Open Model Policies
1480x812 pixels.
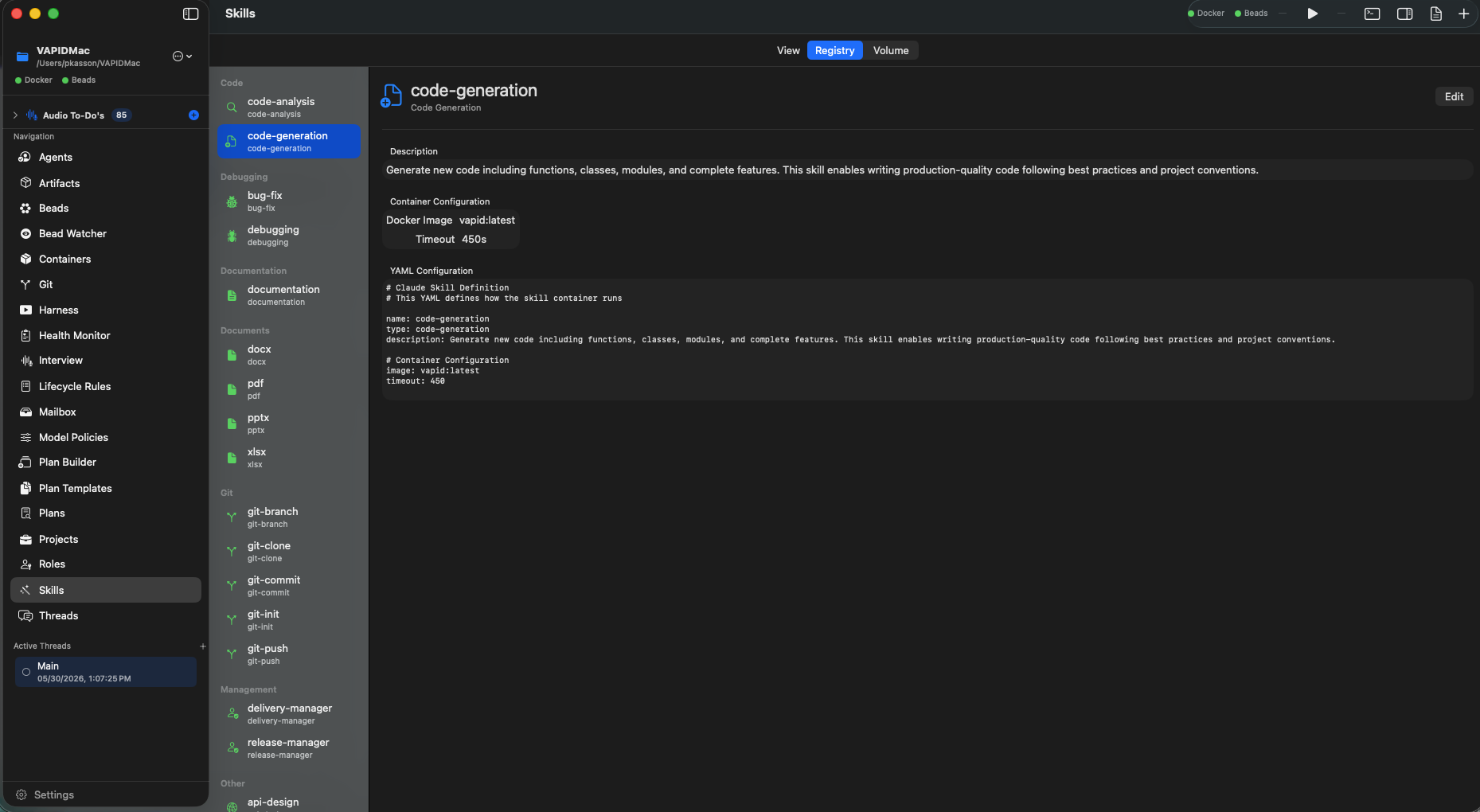click(105, 438)
